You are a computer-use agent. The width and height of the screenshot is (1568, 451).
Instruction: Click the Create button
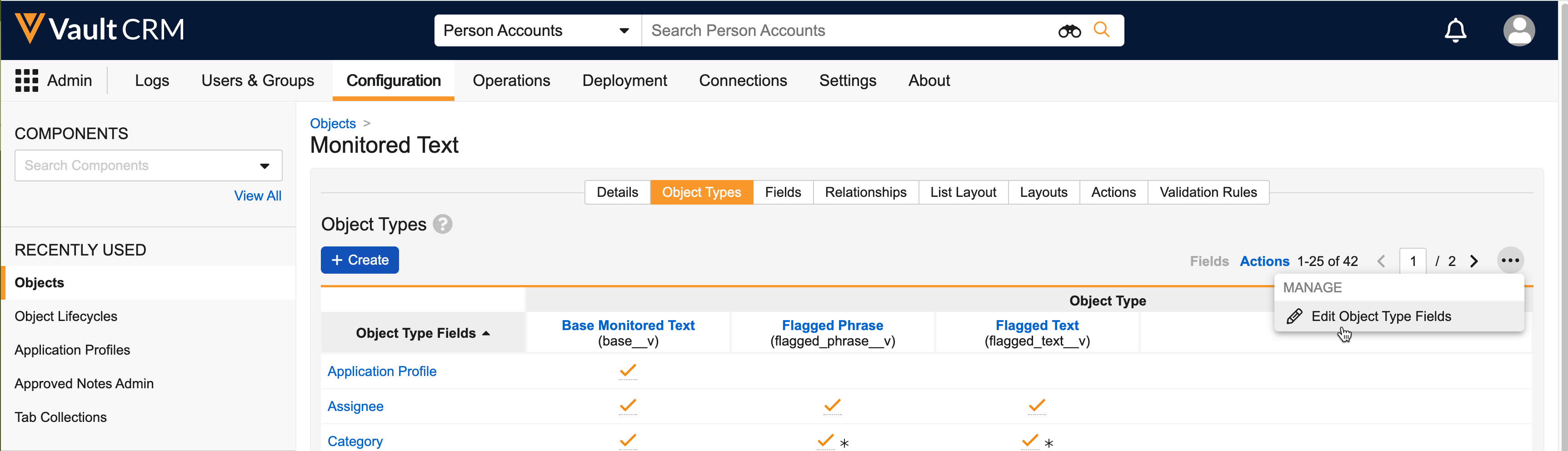point(360,261)
